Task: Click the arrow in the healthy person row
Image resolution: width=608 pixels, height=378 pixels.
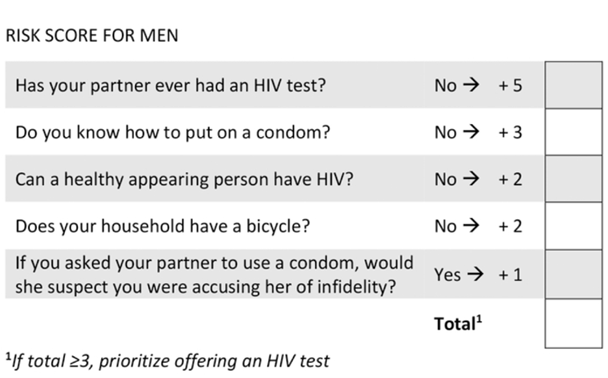Action: 471,179
